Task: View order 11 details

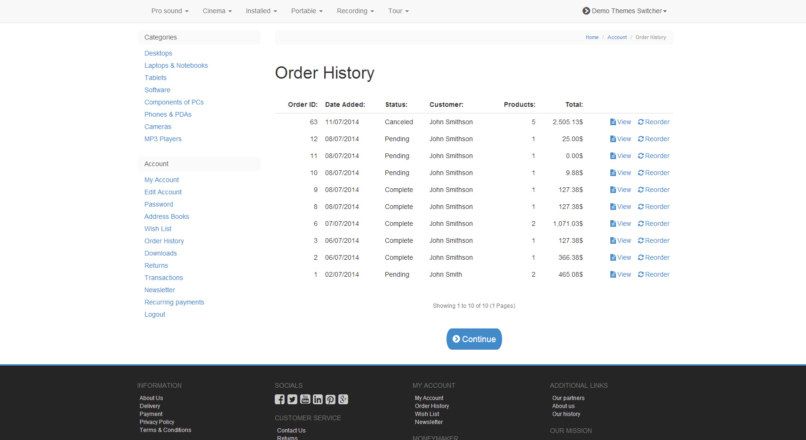Action: click(620, 156)
